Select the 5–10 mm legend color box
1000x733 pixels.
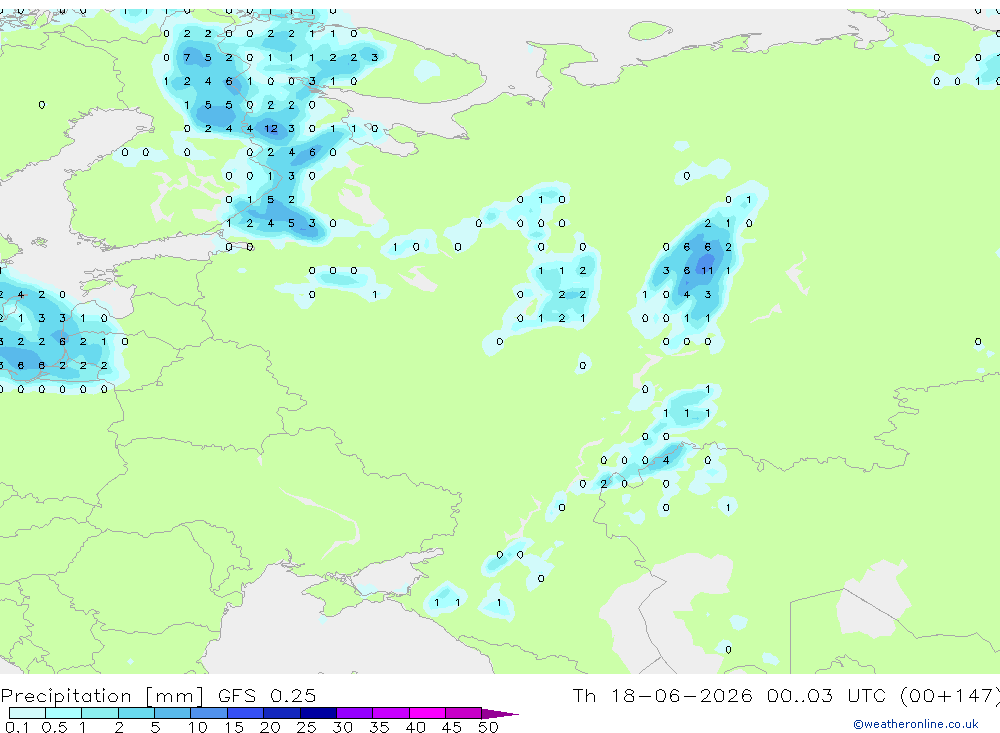point(173,713)
